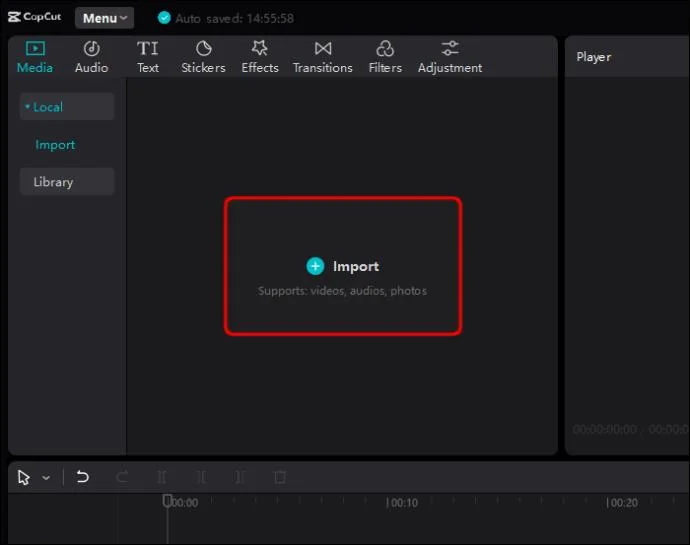Screen dimensions: 690x545
Task: Click the 00:10 mark on timeline ruler
Action: [x=402, y=502]
